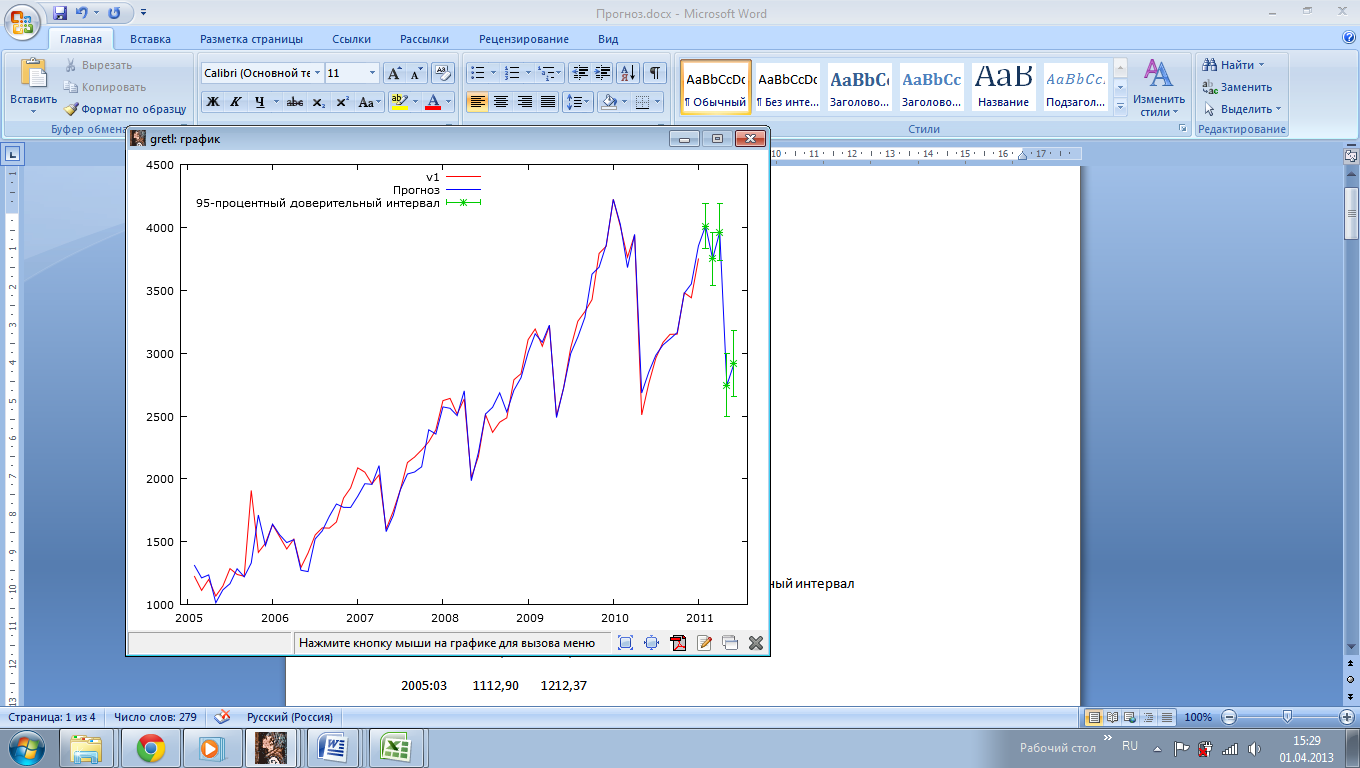
Task: Switch to the Вставка ribbon tab
Action: pos(150,39)
